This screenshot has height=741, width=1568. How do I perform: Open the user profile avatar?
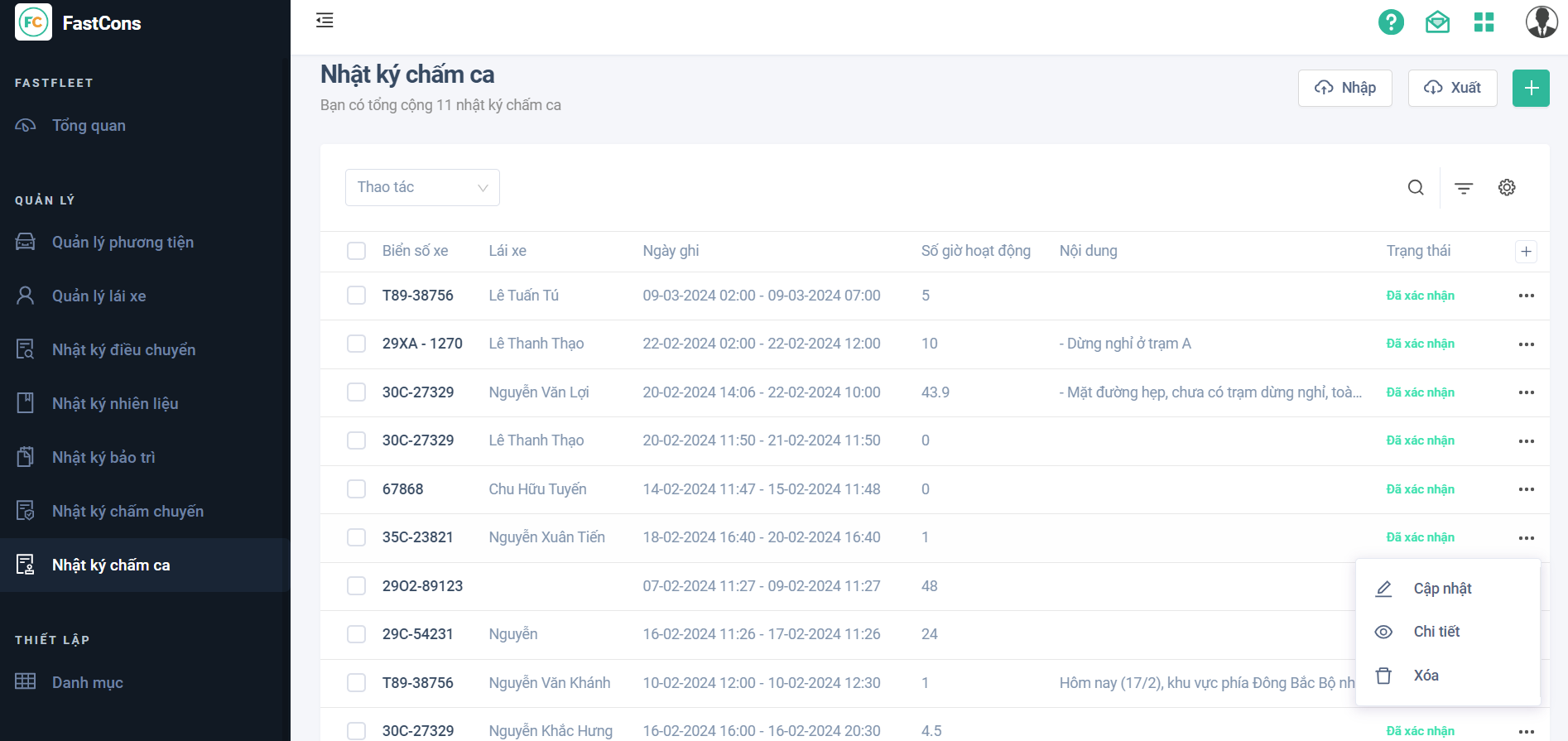pos(1541,22)
